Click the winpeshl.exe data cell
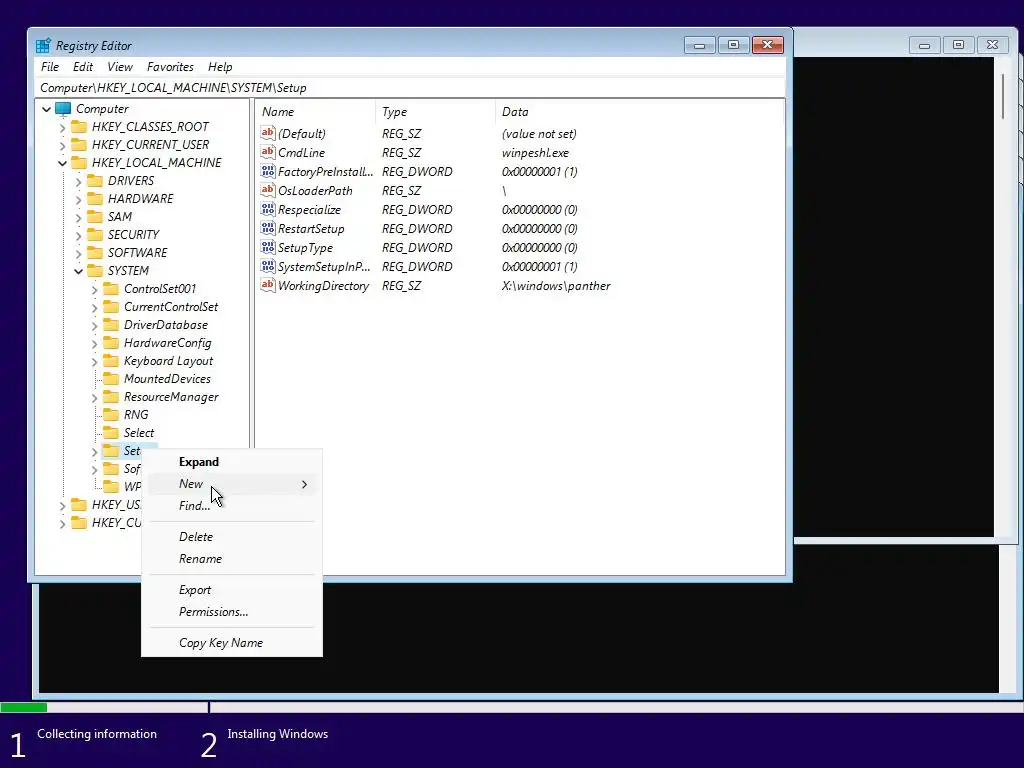The width and height of the screenshot is (1024, 768). pos(536,153)
